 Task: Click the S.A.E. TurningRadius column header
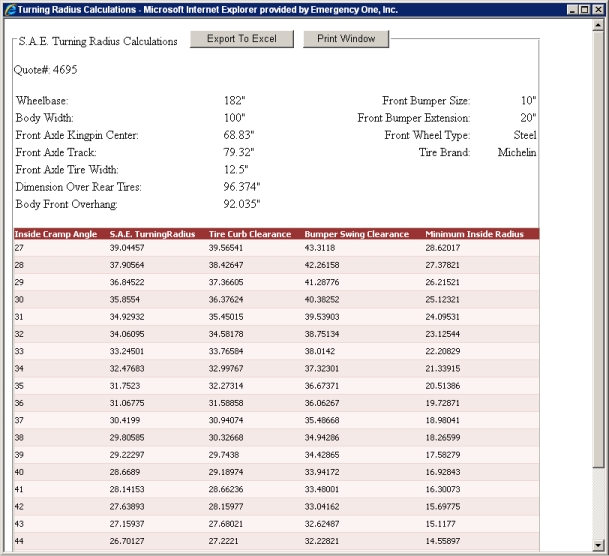(152, 234)
